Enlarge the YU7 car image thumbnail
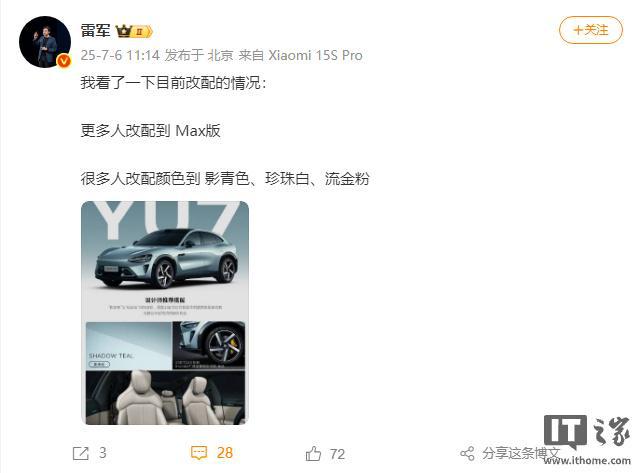Viewport: 641px width, 473px height. pyautogui.click(x=165, y=313)
